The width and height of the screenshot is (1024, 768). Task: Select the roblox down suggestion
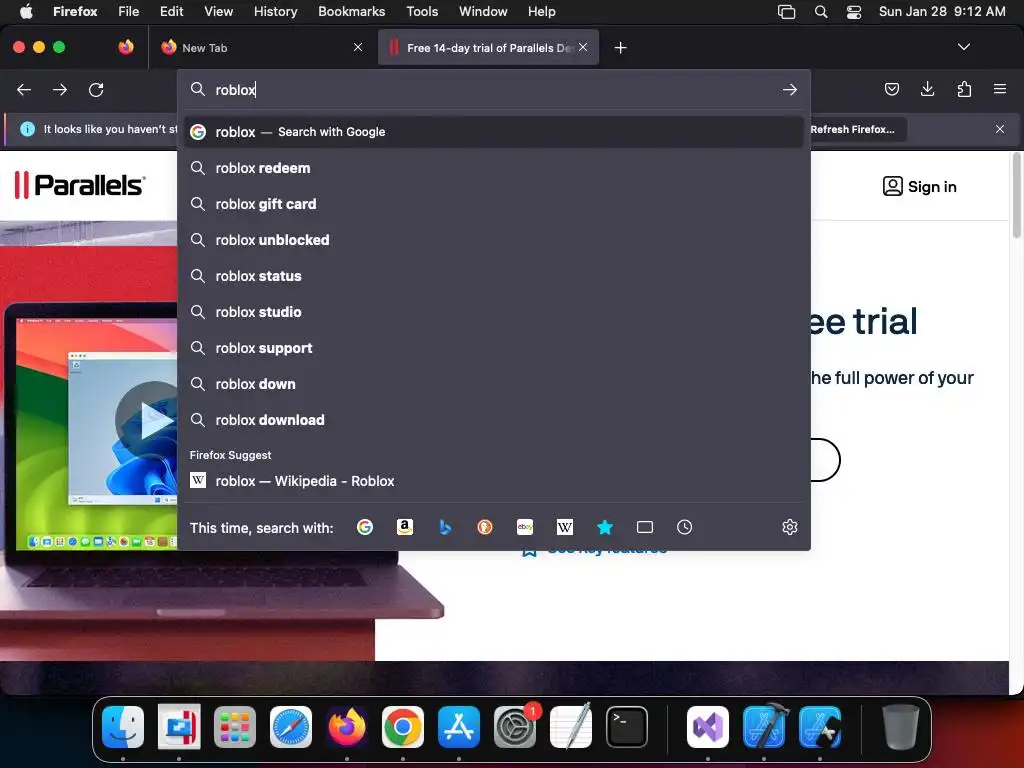coord(494,384)
